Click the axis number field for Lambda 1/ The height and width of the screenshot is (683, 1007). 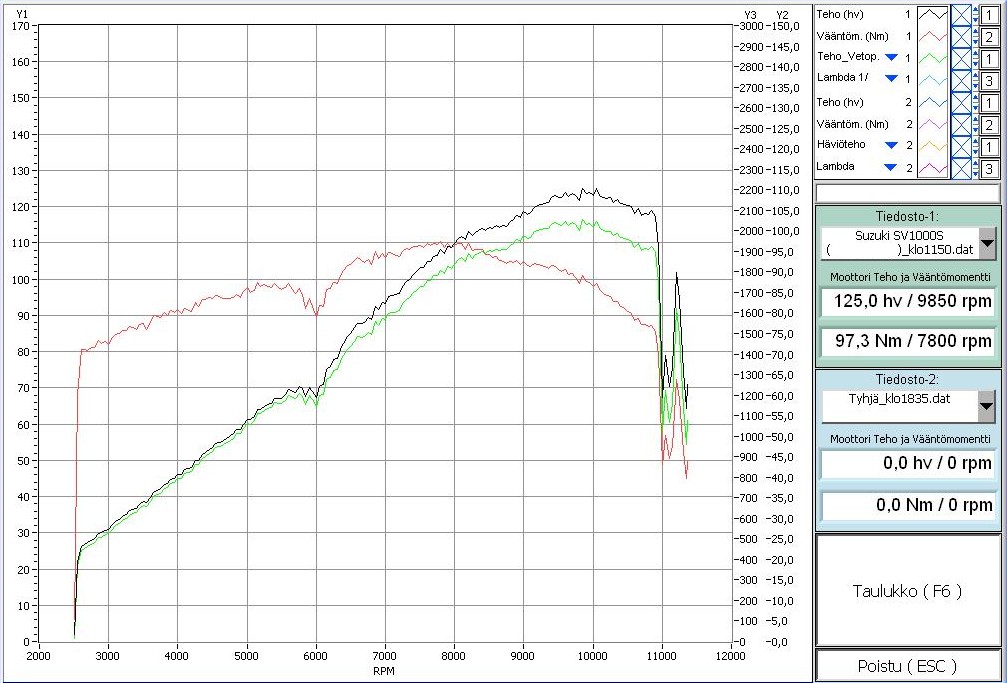pos(990,80)
